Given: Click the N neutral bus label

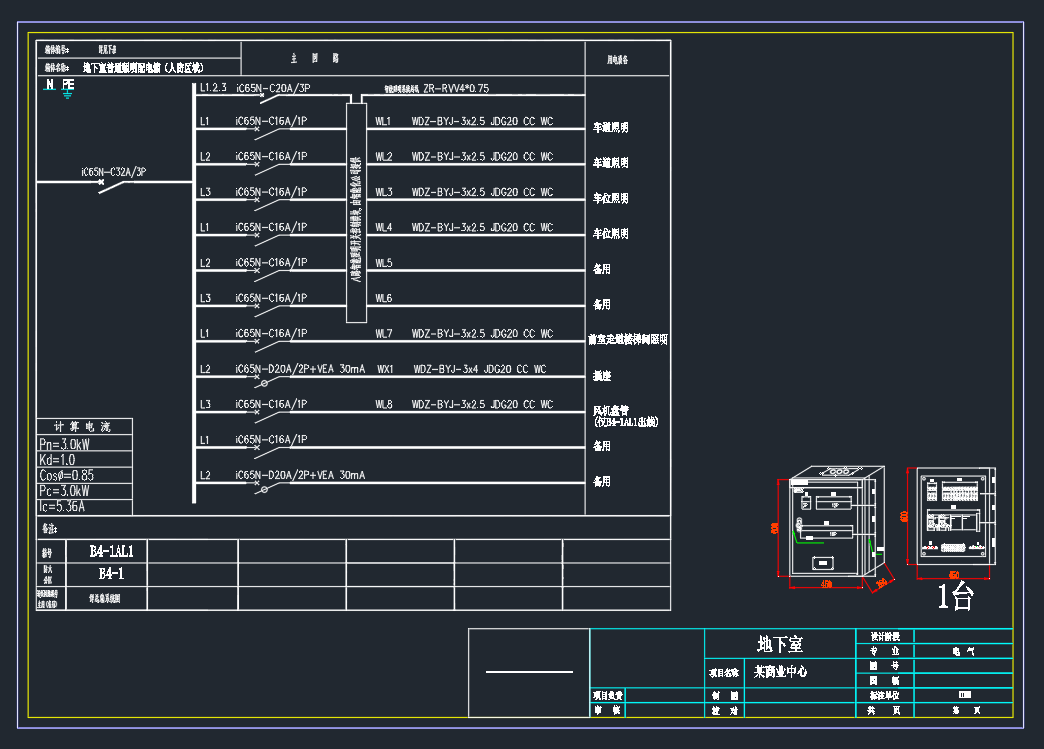Looking at the screenshot, I should pos(50,85).
